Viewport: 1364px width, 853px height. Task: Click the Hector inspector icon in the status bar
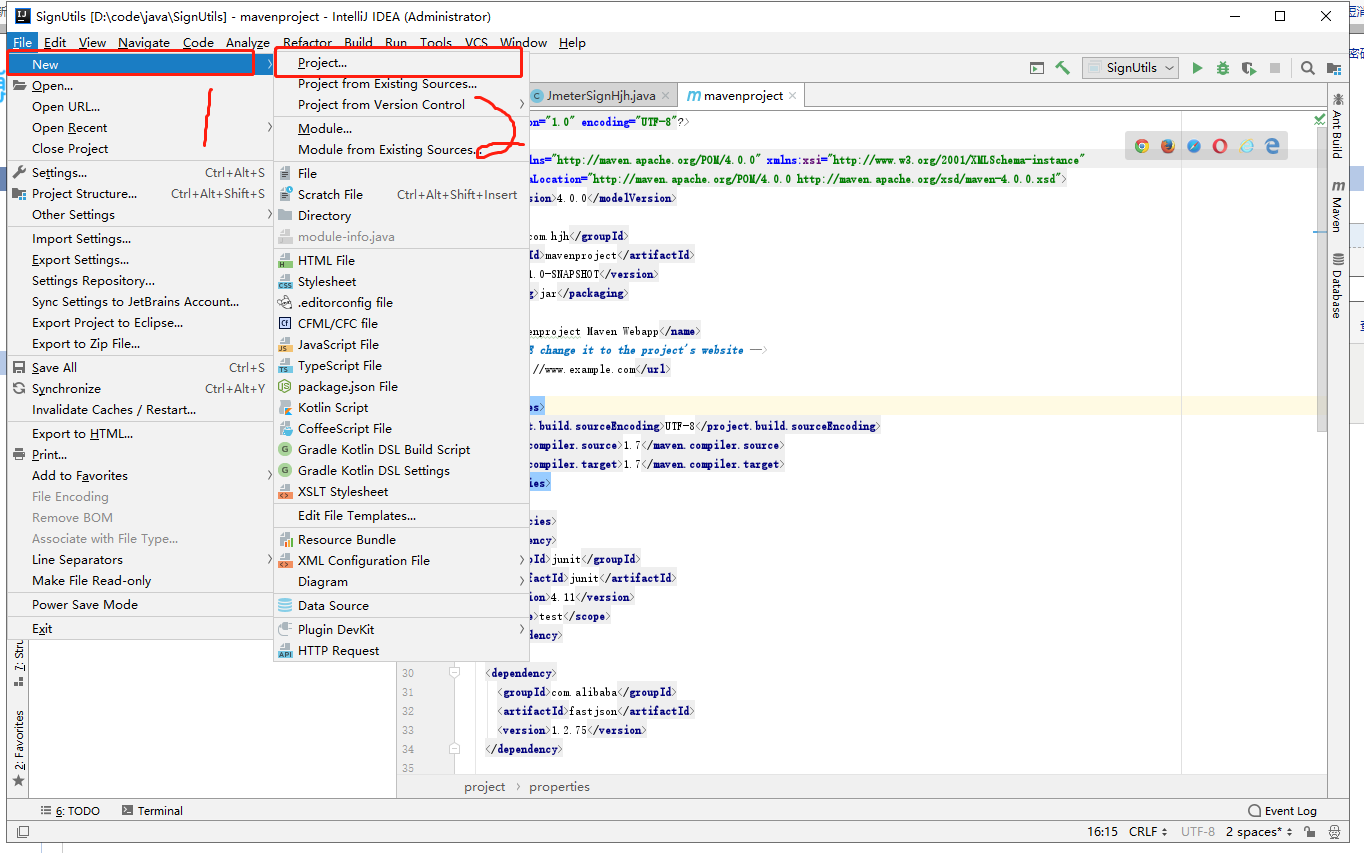click(x=1334, y=832)
